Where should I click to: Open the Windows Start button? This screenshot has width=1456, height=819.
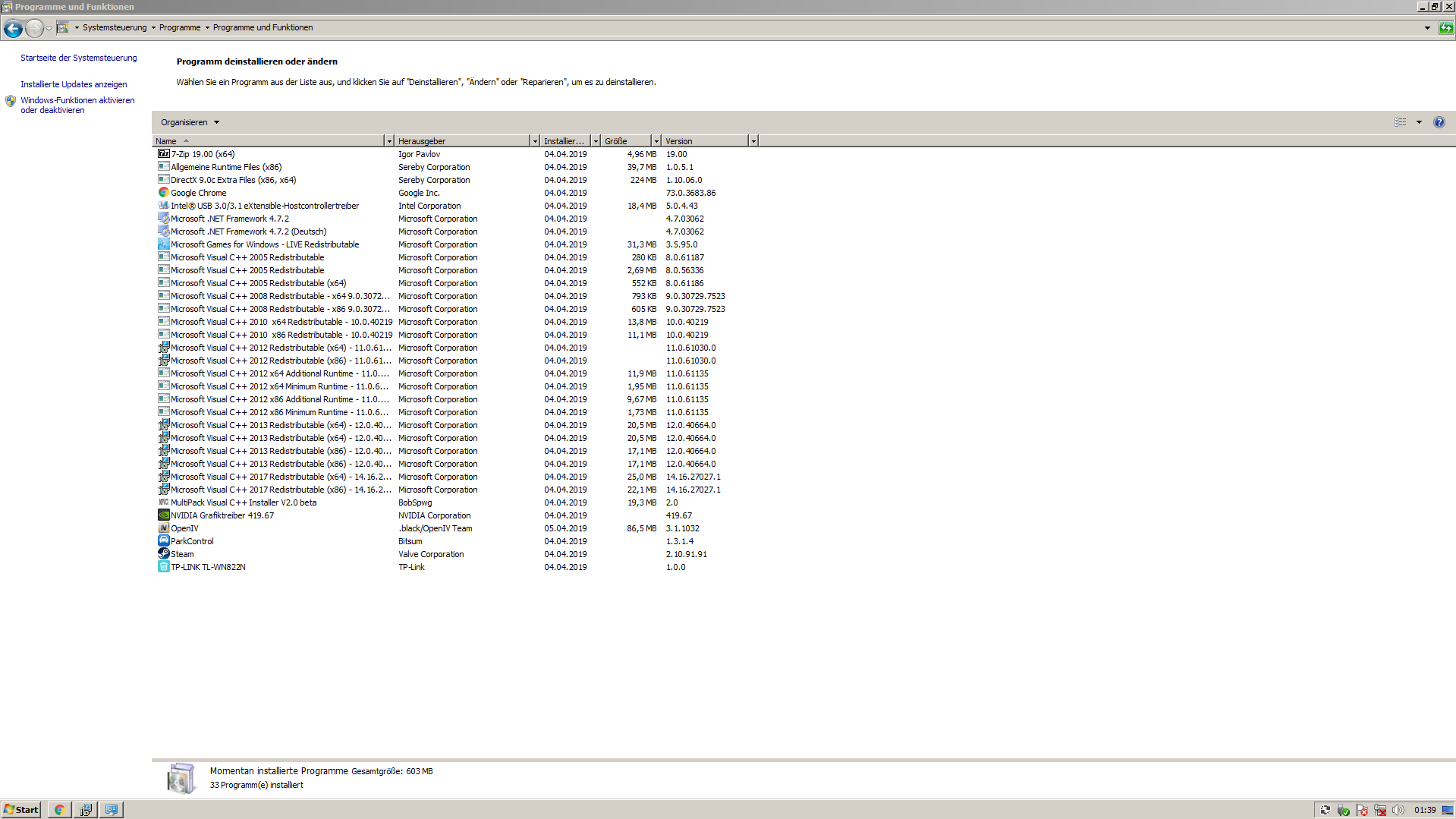pyautogui.click(x=21, y=810)
